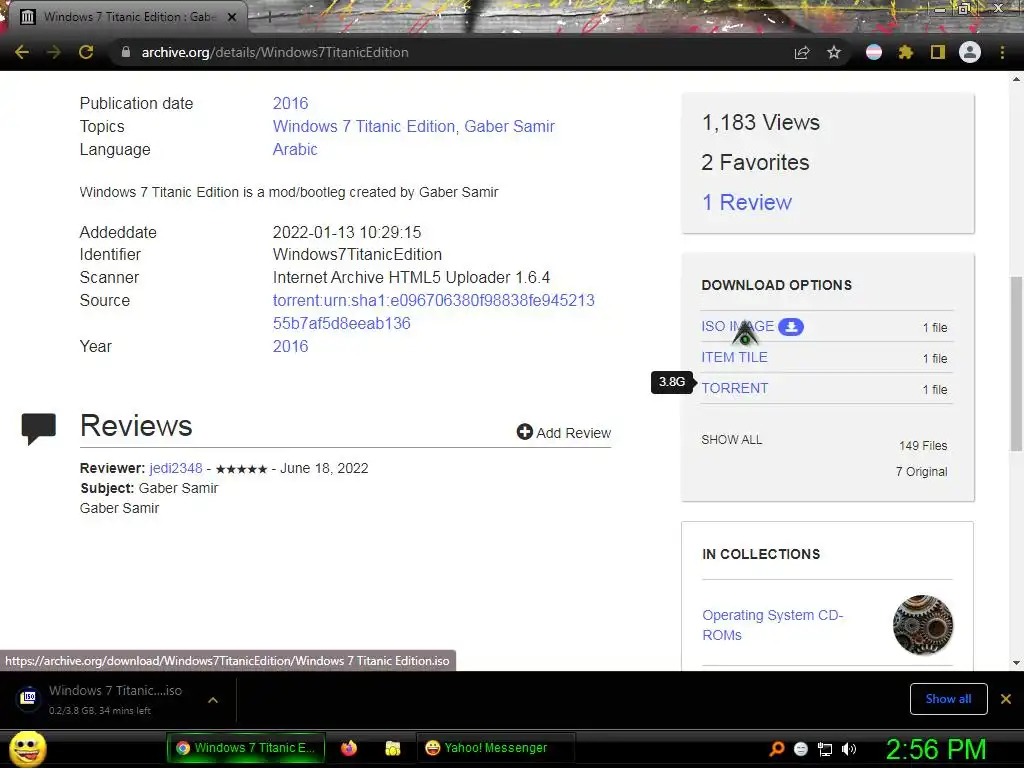This screenshot has height=768, width=1024.
Task: Click the ISO IMAGE download arrow icon
Action: [x=791, y=327]
